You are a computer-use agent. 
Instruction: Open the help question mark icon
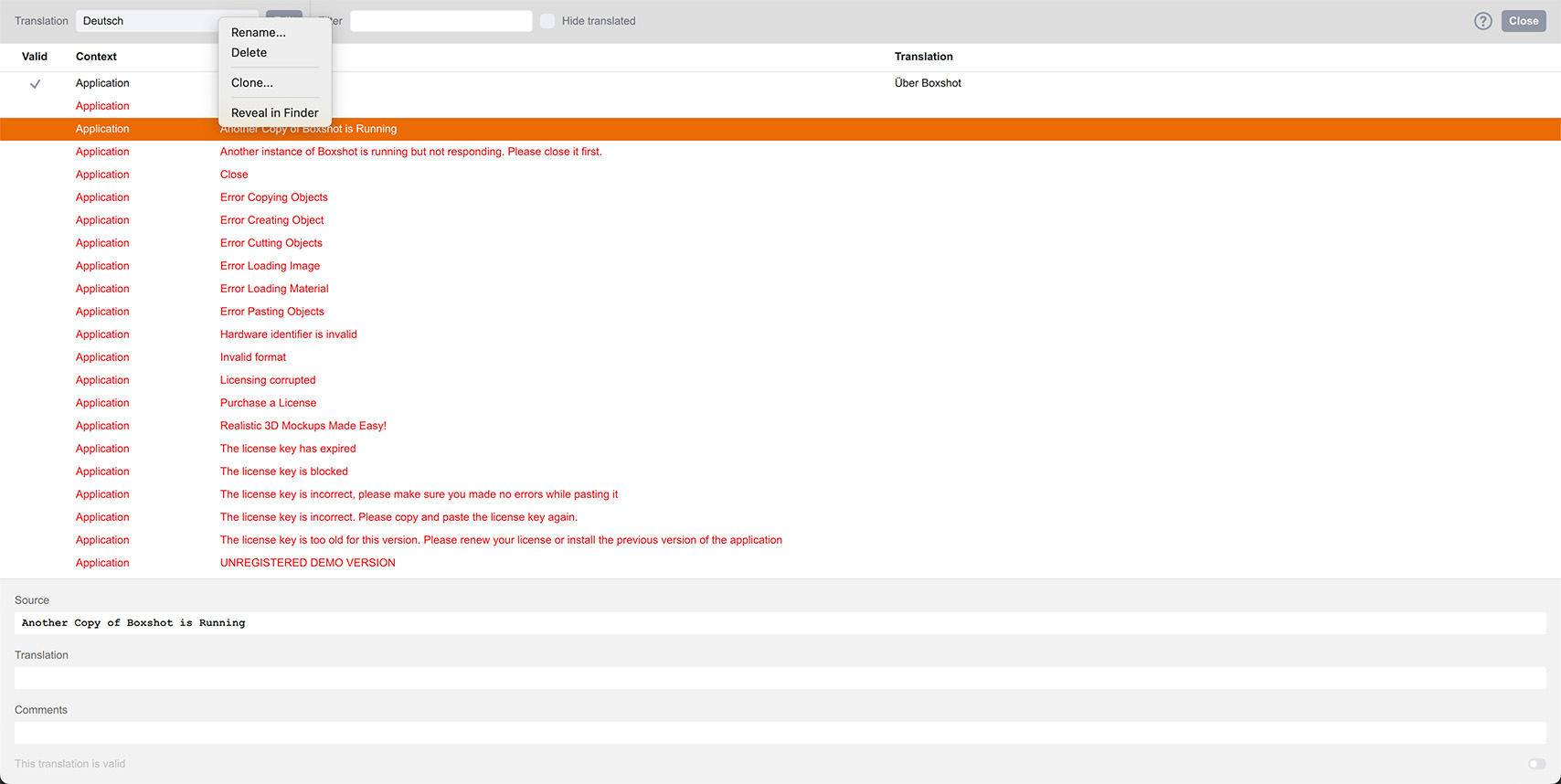(x=1482, y=21)
